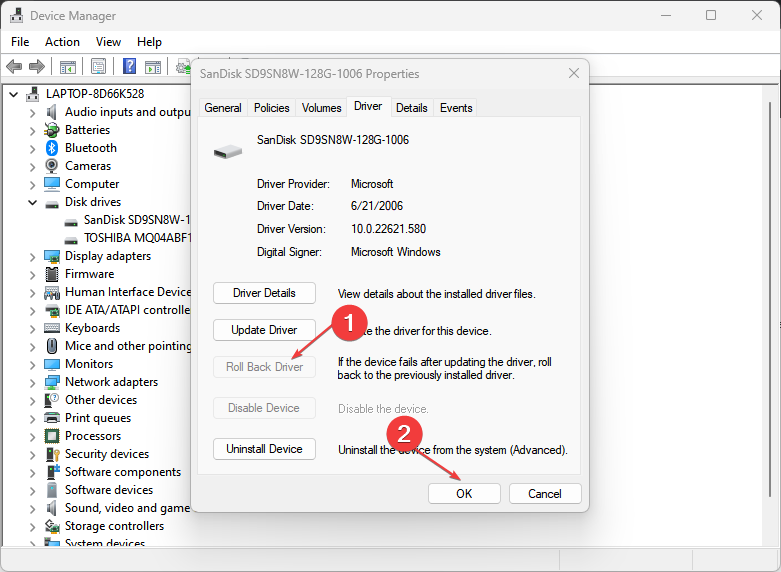Switch to the General tab
This screenshot has height=572, width=781.
coord(223,108)
